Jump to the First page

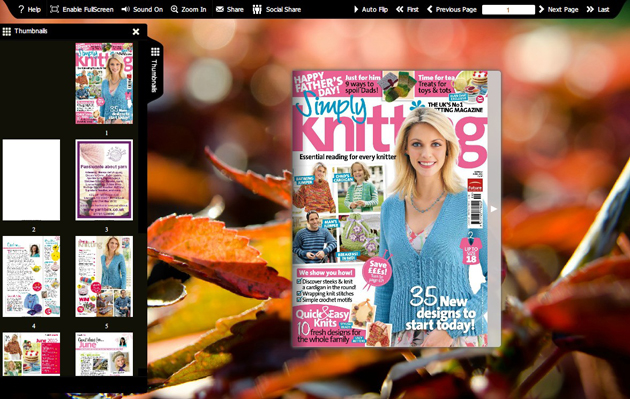pyautogui.click(x=407, y=9)
